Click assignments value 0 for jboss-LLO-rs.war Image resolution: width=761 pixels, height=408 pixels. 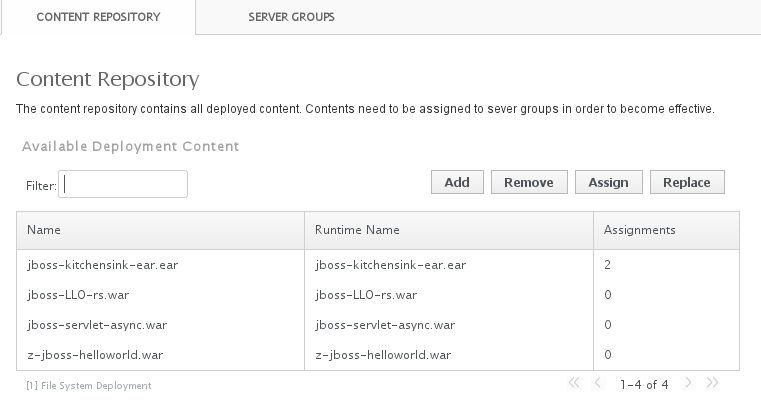608,295
